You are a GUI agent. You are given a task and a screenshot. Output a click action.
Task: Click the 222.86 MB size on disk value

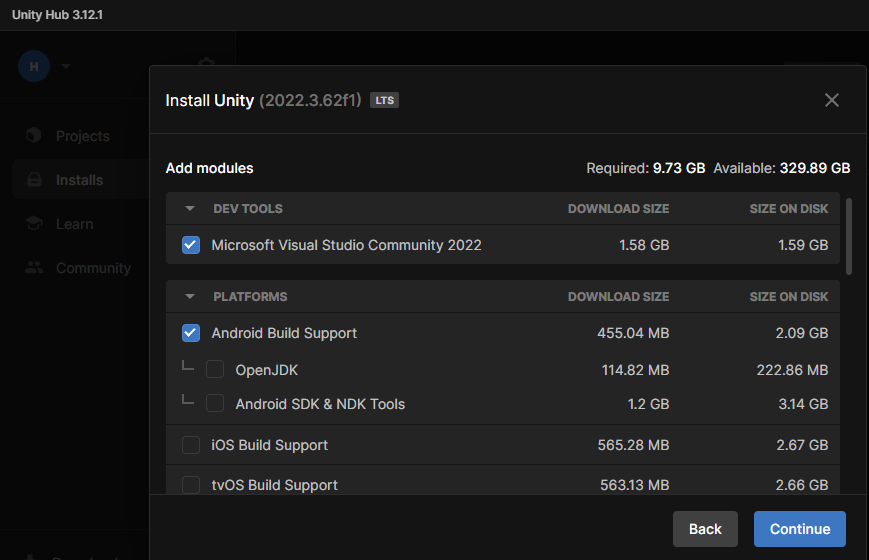(792, 370)
